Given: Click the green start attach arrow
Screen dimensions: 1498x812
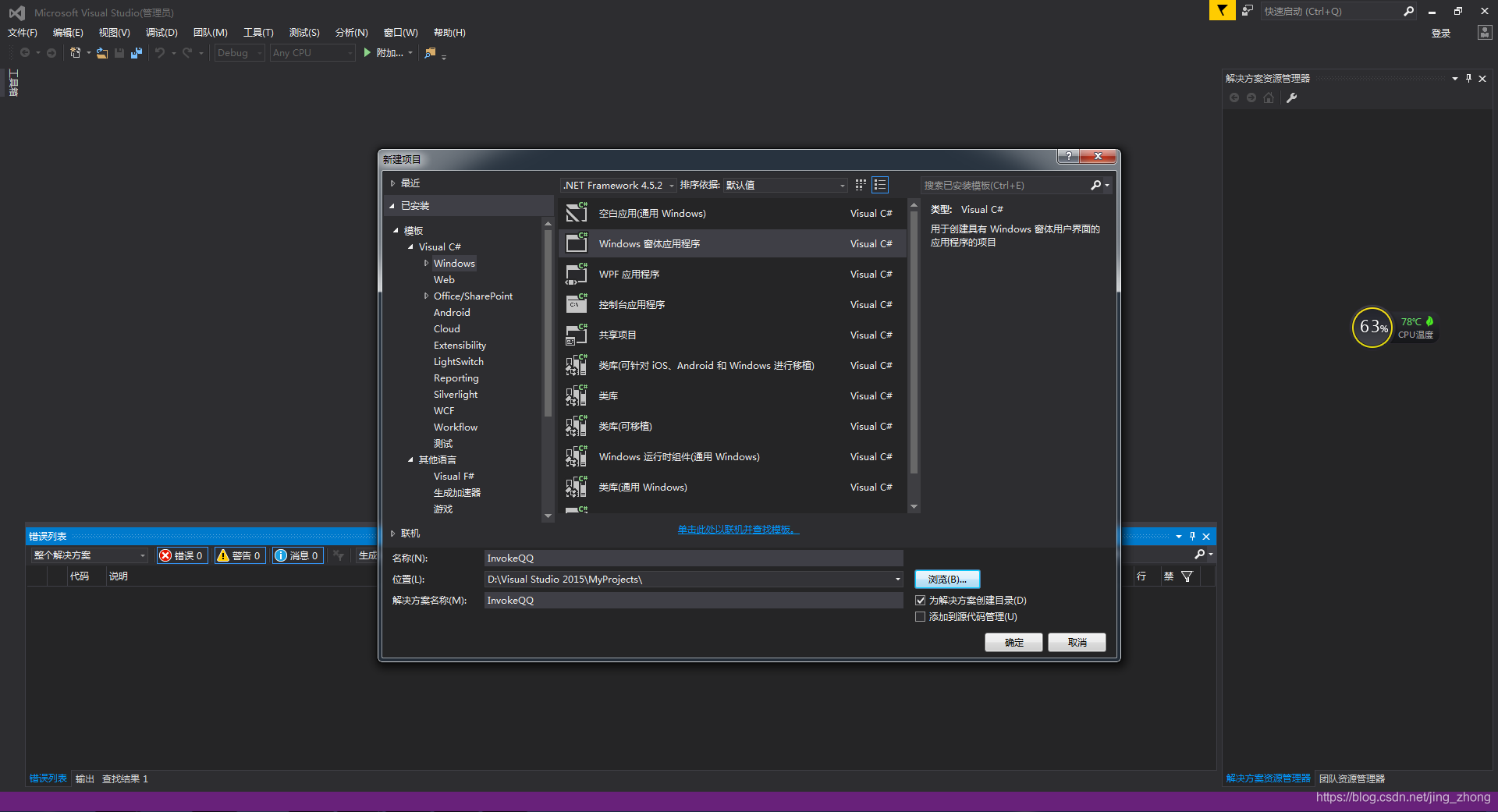Looking at the screenshot, I should pos(367,53).
